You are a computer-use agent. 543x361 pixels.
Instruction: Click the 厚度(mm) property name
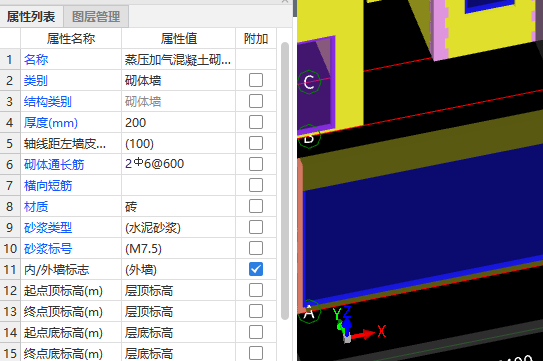[51, 123]
